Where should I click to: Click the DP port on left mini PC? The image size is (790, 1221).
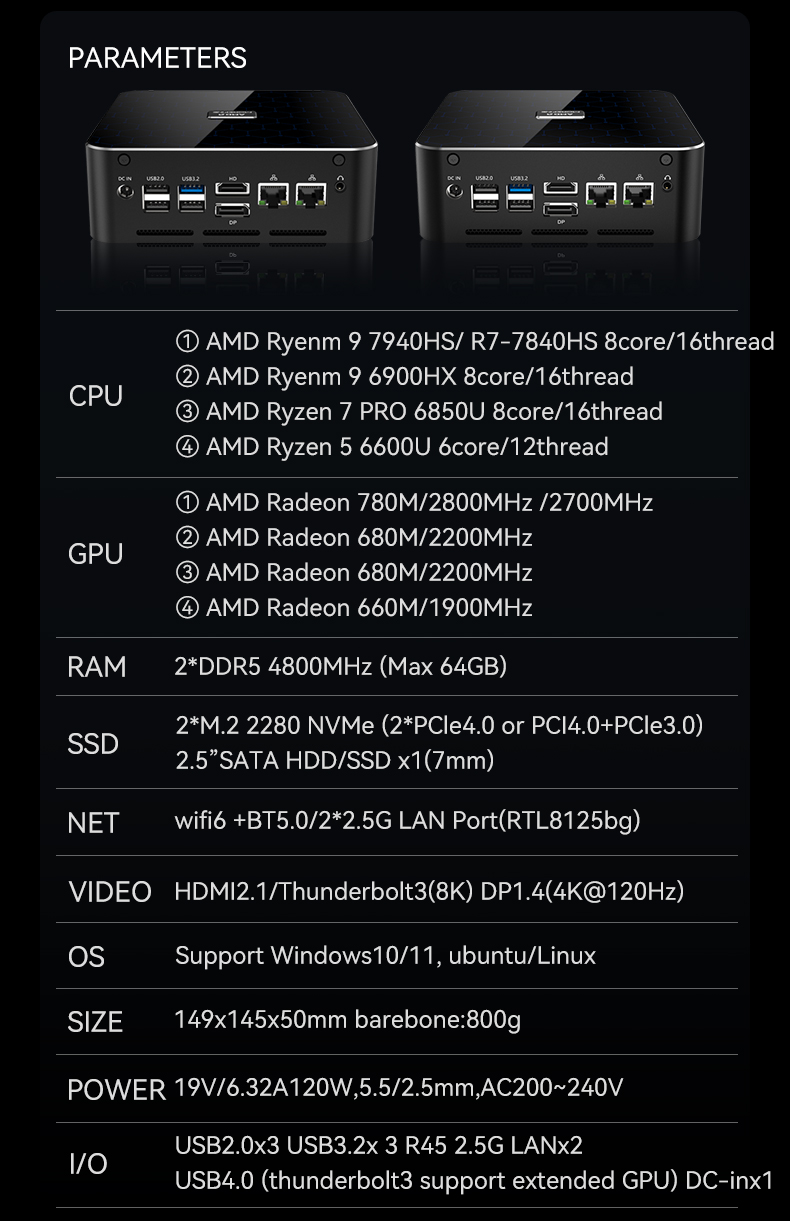(233, 209)
